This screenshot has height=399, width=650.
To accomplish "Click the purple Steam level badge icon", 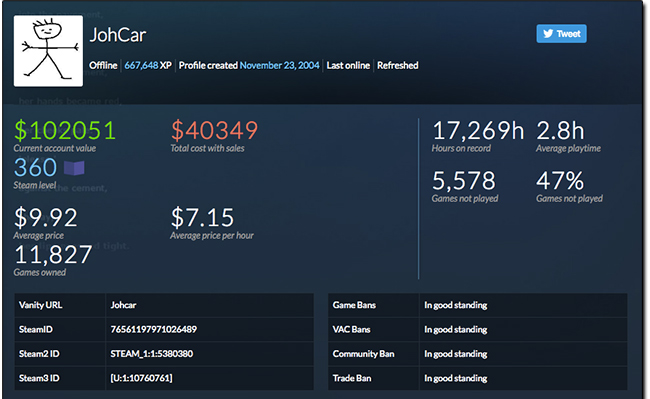I will coord(74,168).
